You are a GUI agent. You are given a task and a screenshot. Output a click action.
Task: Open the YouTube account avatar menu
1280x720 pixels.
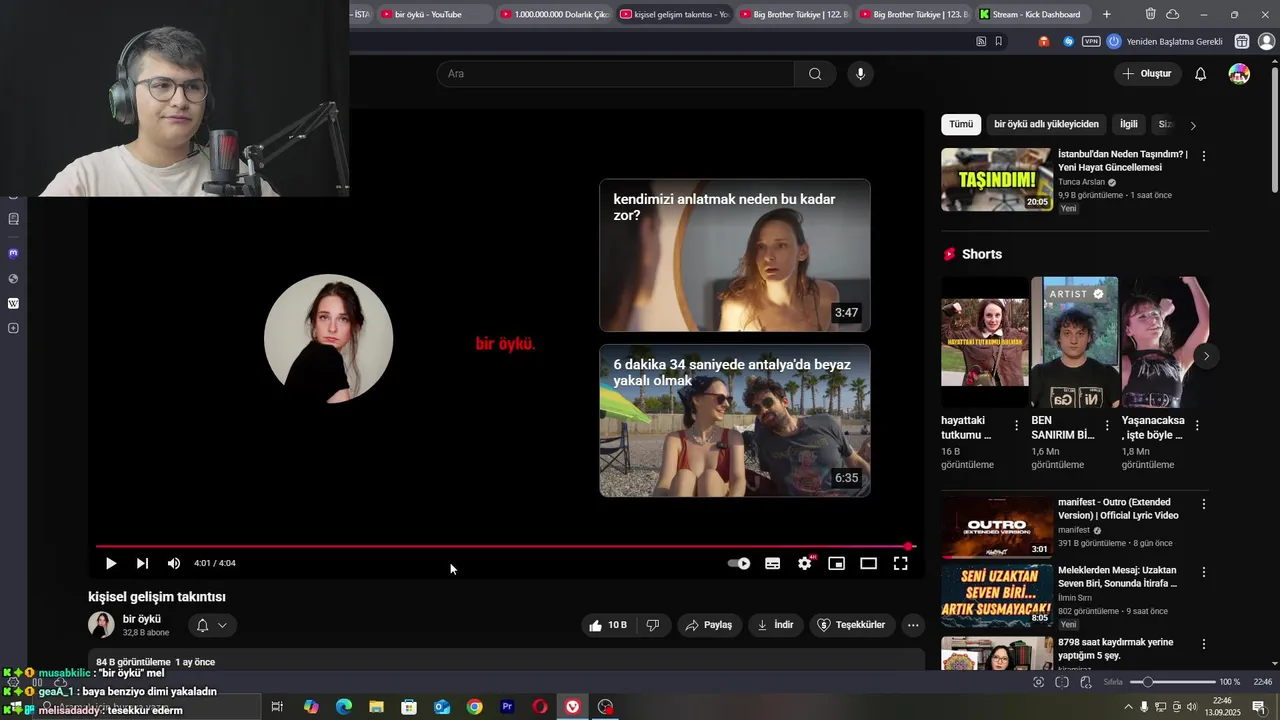click(x=1239, y=74)
